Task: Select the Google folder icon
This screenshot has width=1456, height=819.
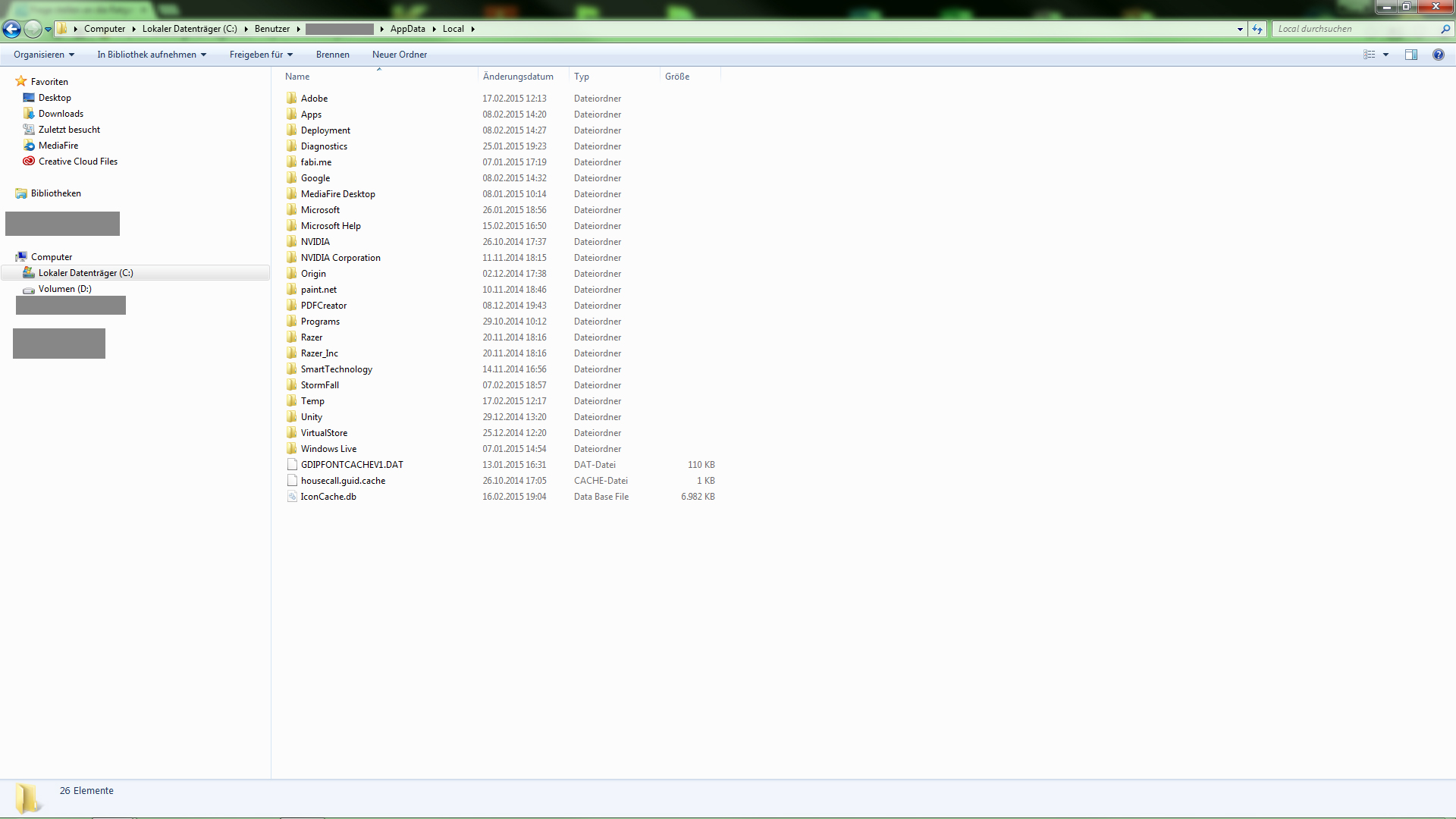Action: 292,178
